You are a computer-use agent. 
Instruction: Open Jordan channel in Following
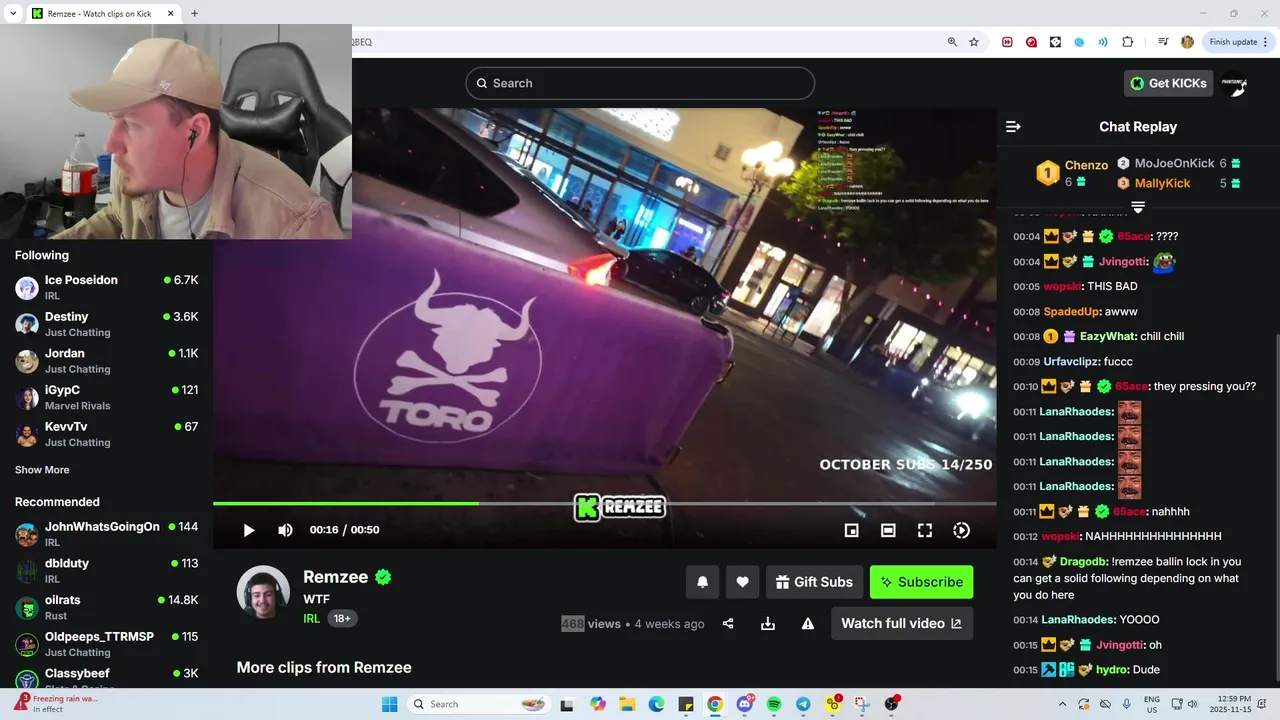tap(106, 361)
